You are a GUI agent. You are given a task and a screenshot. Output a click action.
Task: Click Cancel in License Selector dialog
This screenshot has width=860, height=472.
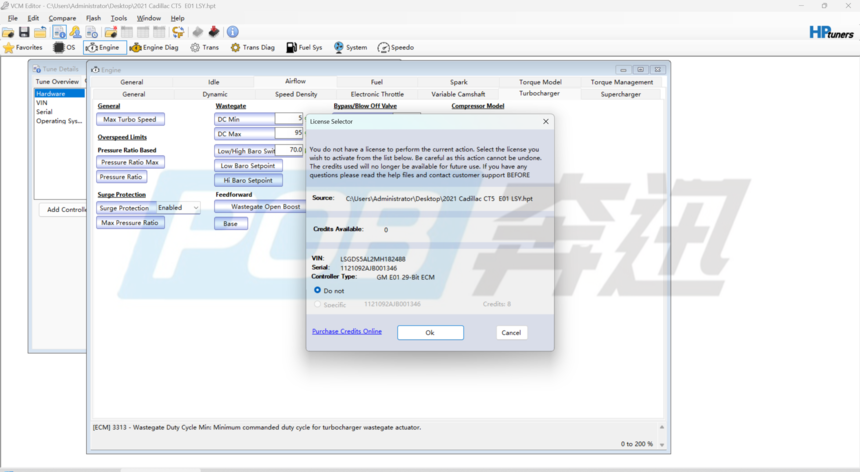coord(511,333)
